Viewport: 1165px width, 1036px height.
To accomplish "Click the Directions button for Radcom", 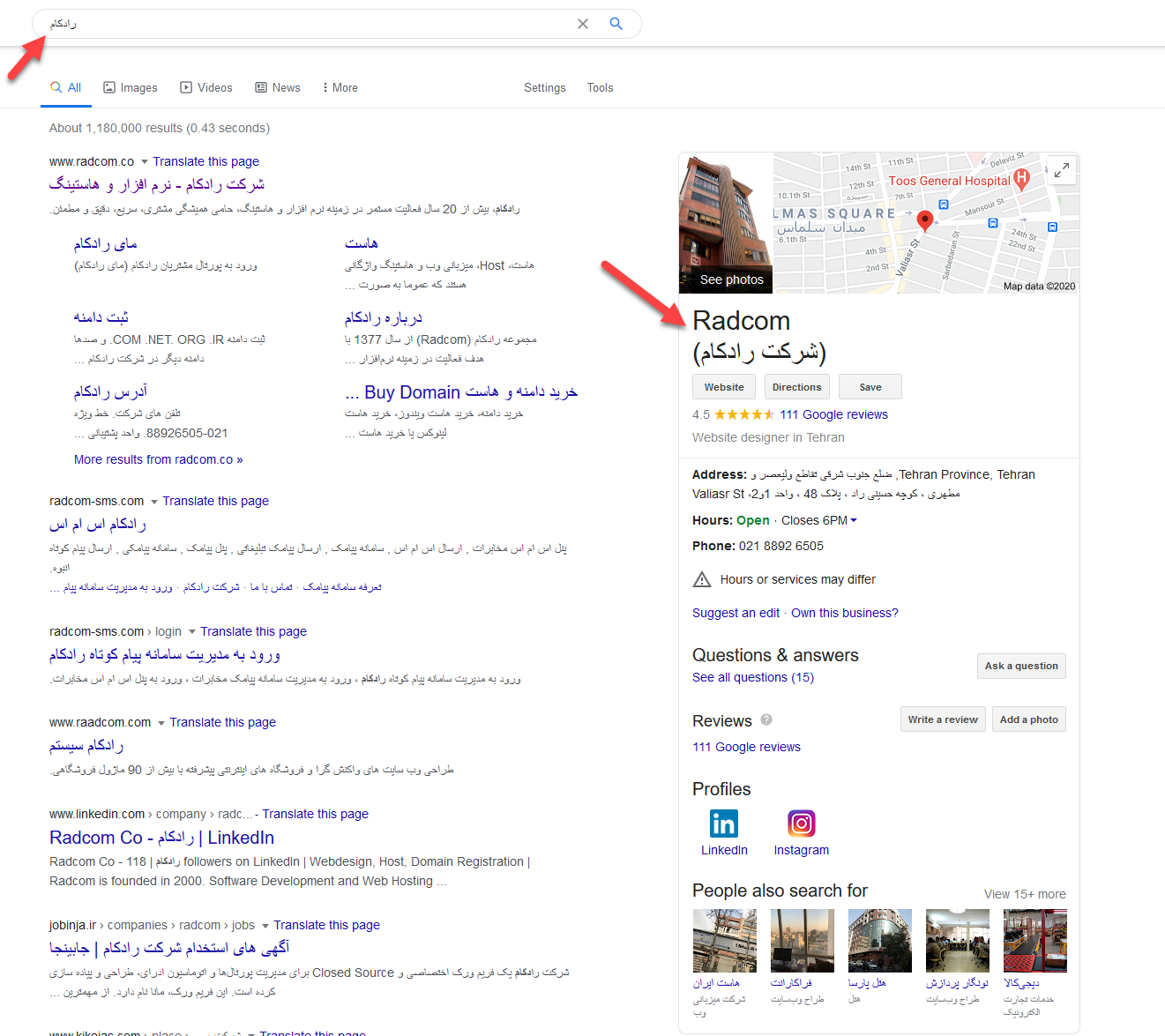I will coord(796,386).
